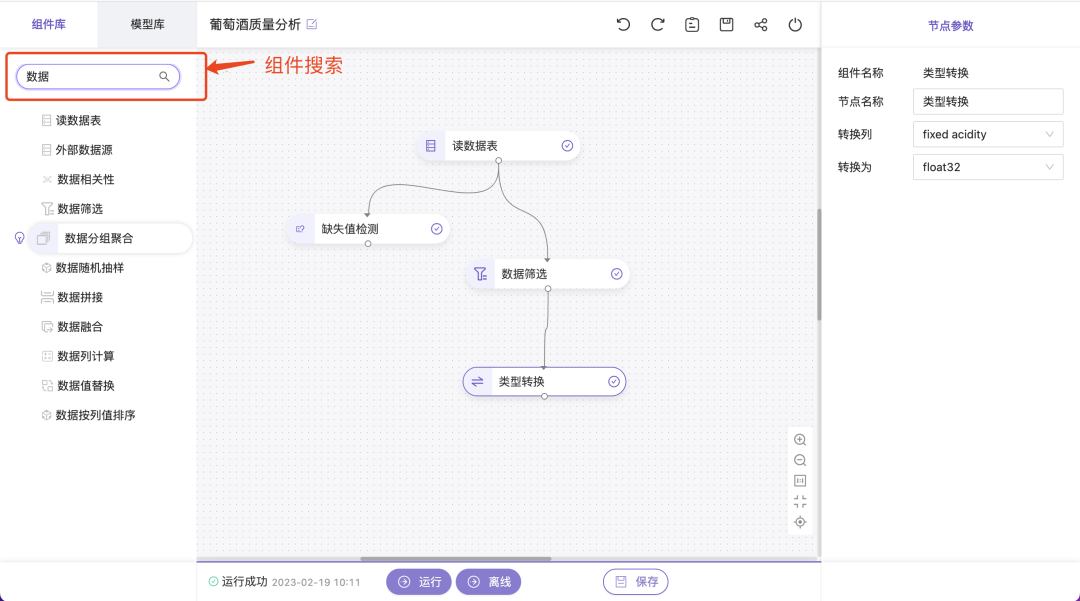Open the clipboard log icon in toolbar
Viewport: 1080px width, 601px height.
coord(692,25)
